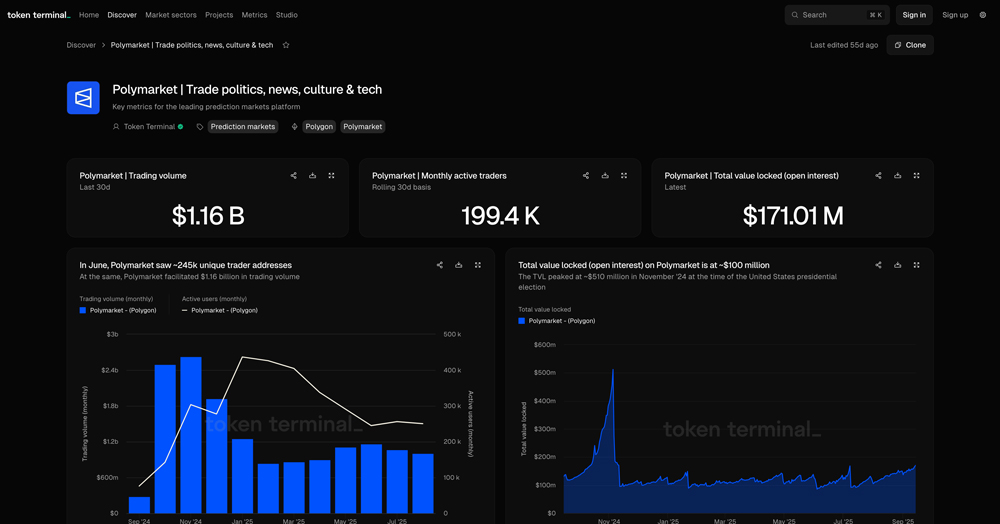Expand Total value locked card to fullscreen
The image size is (1000, 524).
(x=916, y=176)
